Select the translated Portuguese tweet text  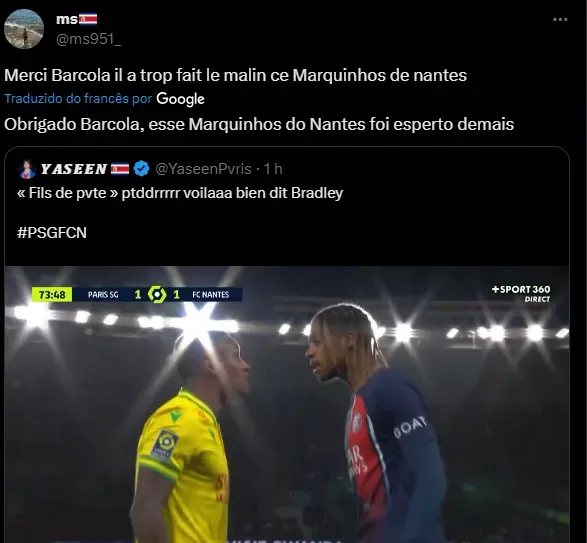click(x=259, y=124)
